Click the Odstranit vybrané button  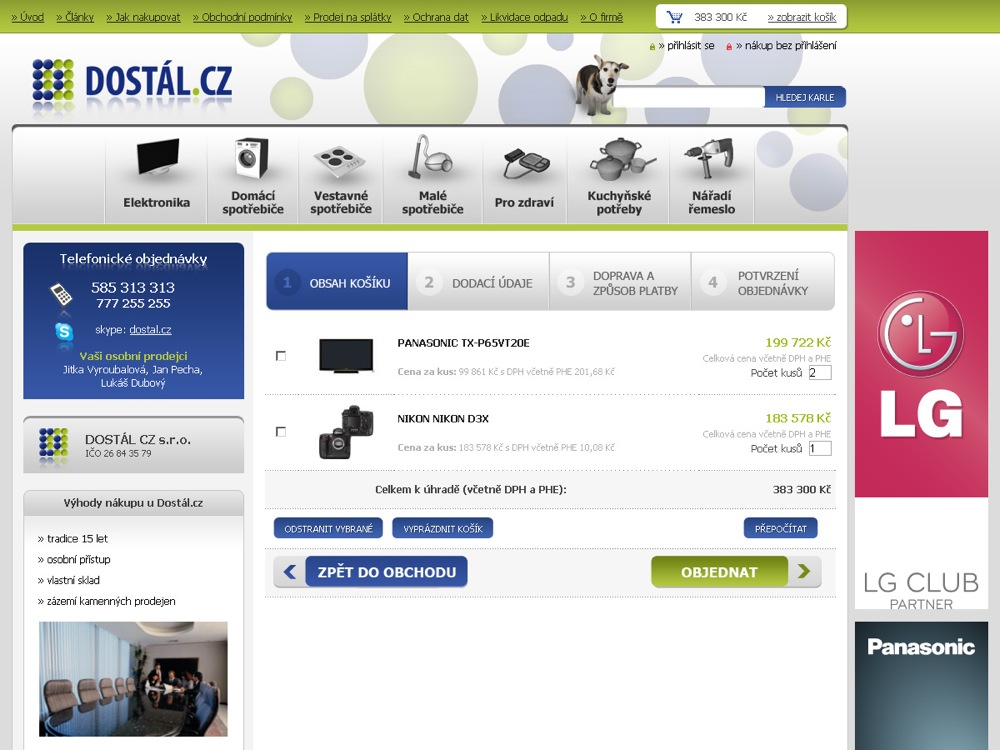coord(328,528)
